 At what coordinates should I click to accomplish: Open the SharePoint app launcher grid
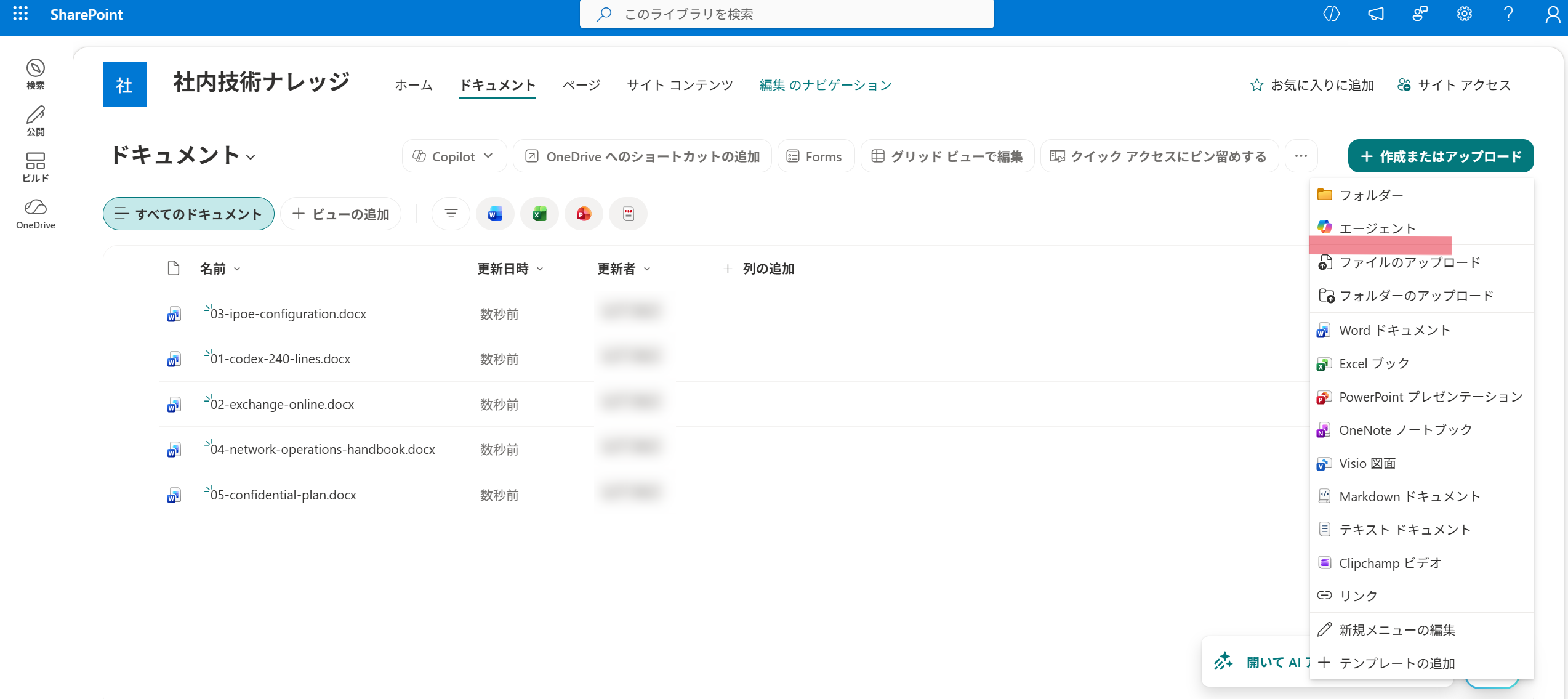(20, 14)
